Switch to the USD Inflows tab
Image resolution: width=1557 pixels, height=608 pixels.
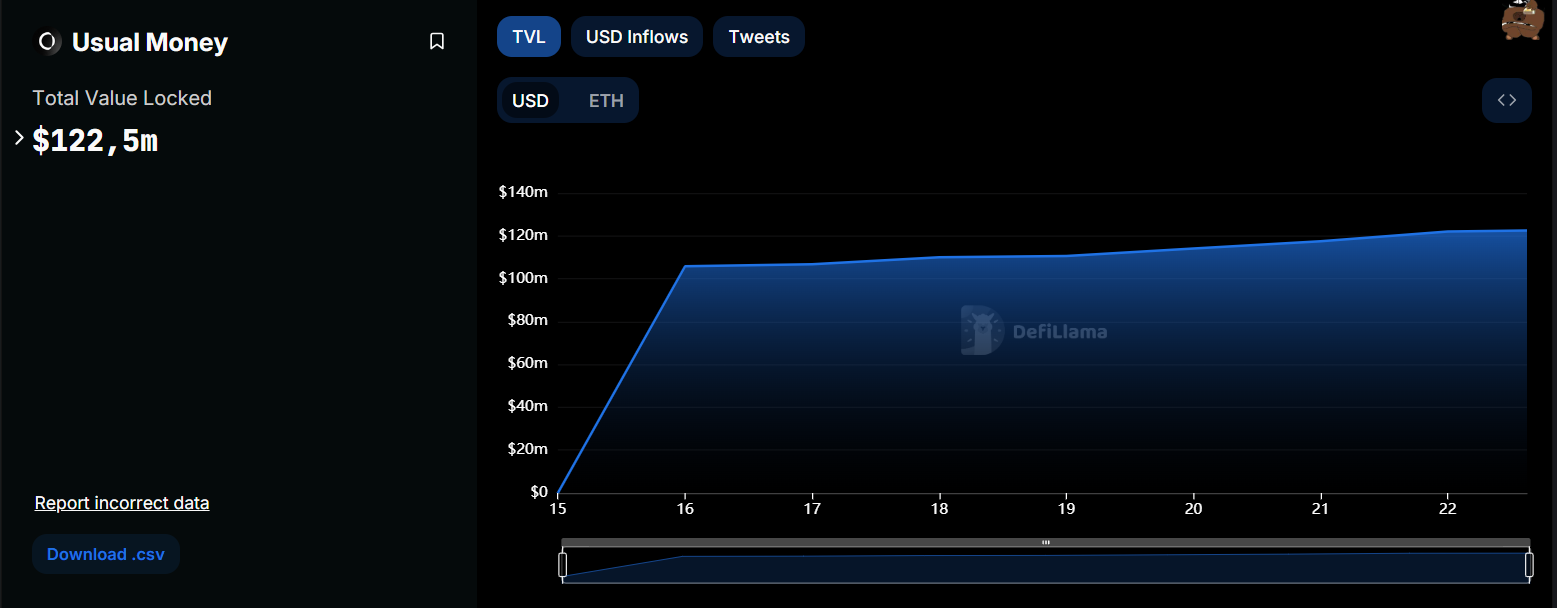636,36
